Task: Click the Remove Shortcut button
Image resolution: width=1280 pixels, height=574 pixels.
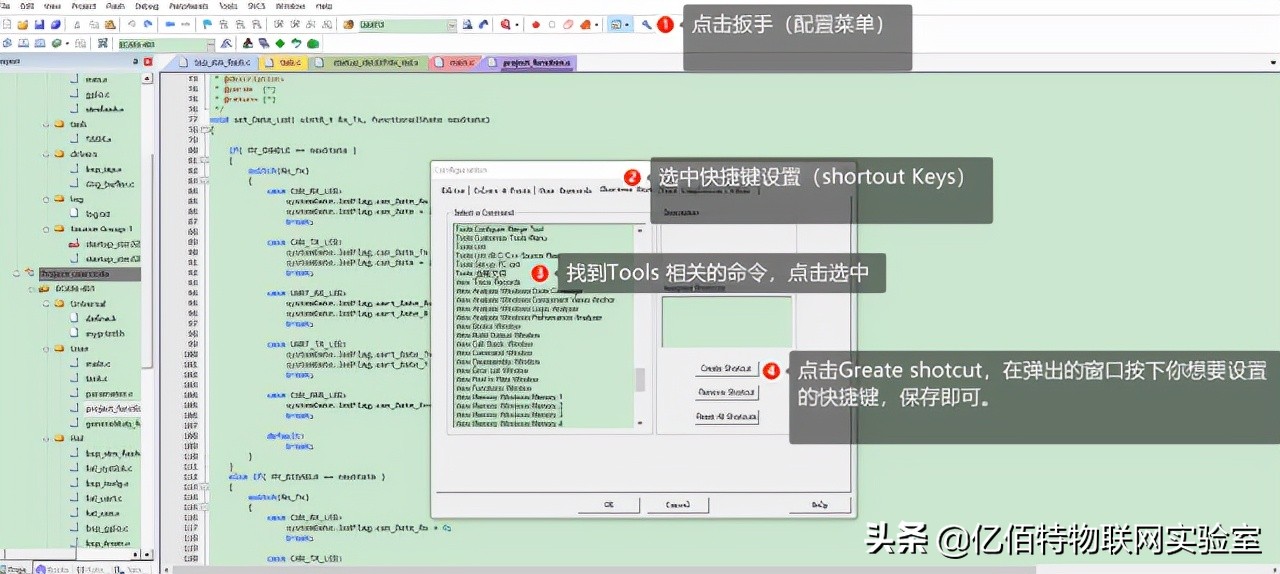Action: tap(727, 393)
